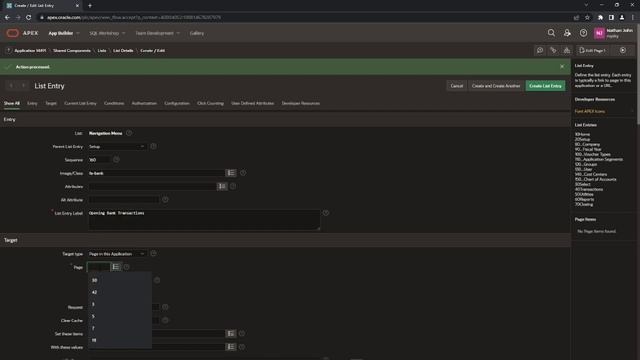Switch to the User Defined Attributes tab
Image resolution: width=640 pixels, height=360 pixels.
click(x=253, y=103)
